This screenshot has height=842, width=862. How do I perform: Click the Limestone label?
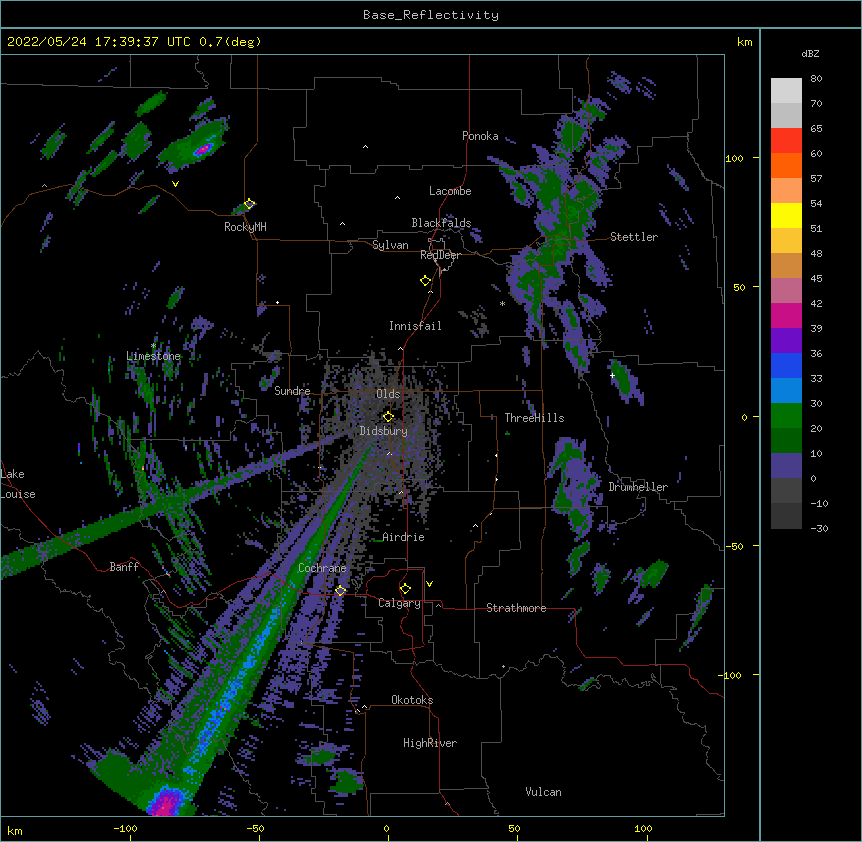coord(153,356)
